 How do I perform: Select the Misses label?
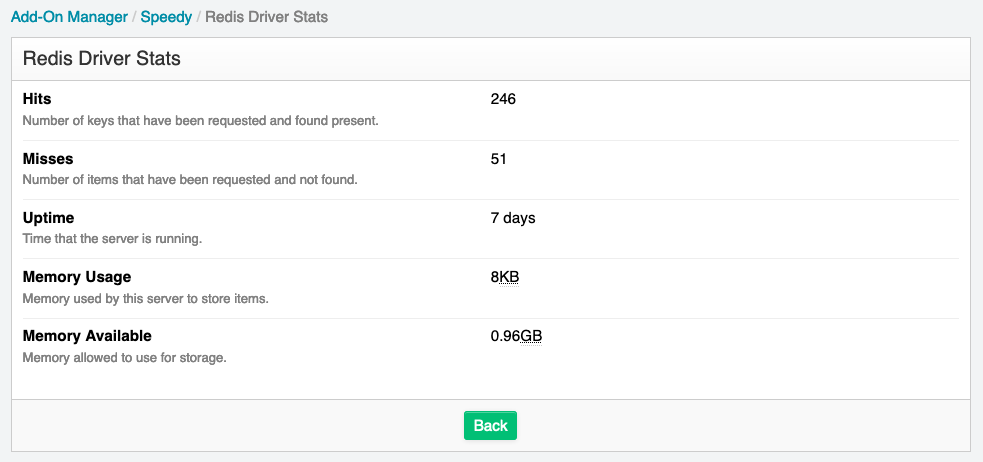click(48, 159)
